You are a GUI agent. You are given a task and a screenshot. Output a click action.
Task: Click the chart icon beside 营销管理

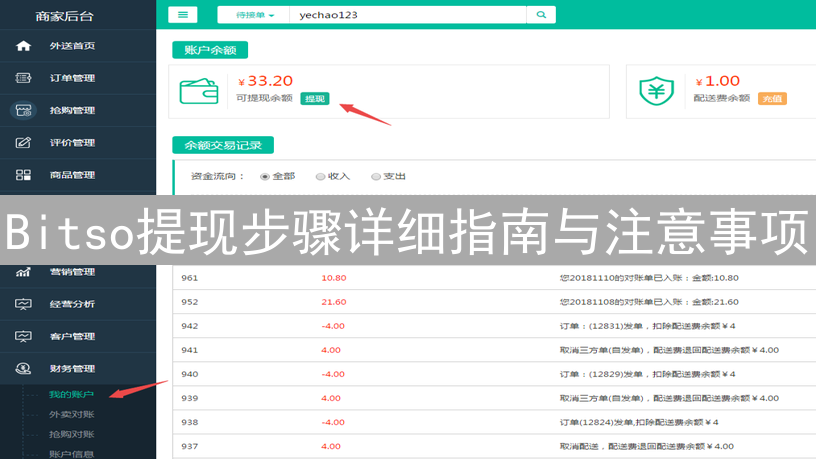(23, 272)
